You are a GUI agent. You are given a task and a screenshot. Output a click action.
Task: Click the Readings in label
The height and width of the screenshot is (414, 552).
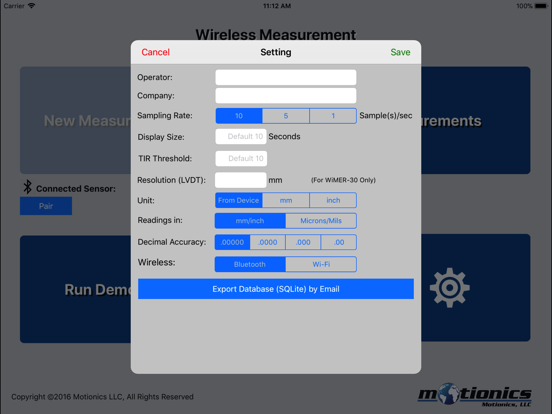[160, 220]
